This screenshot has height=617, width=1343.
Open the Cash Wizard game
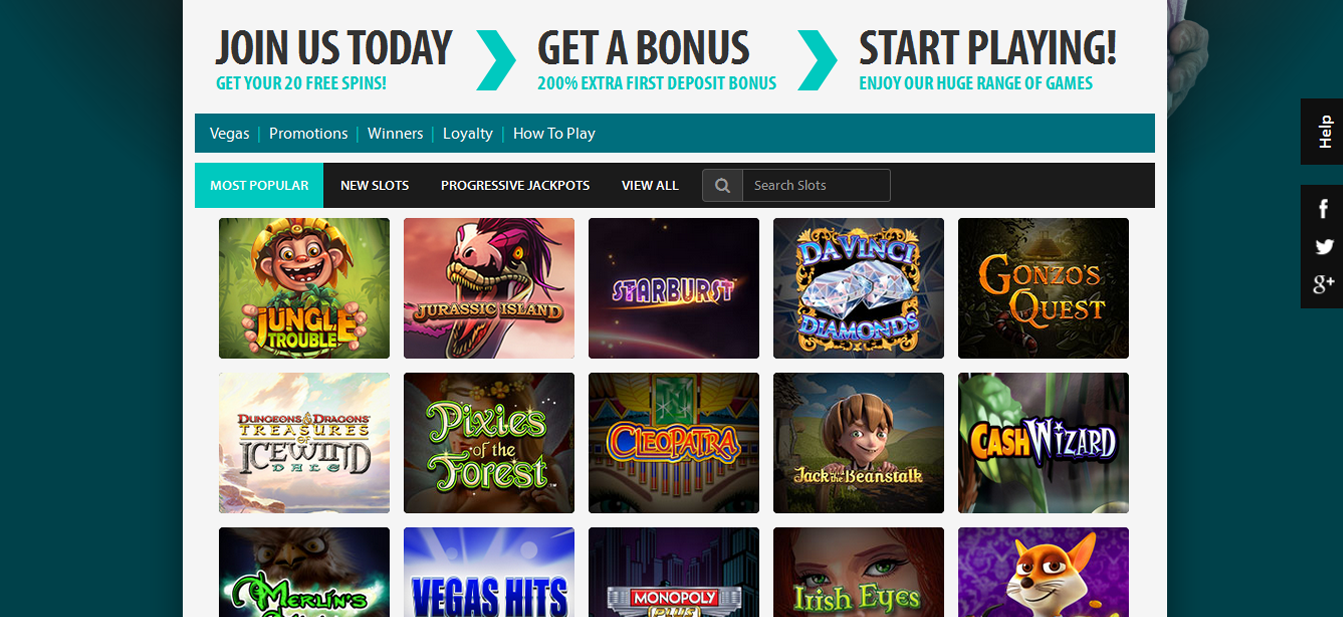pos(1043,443)
